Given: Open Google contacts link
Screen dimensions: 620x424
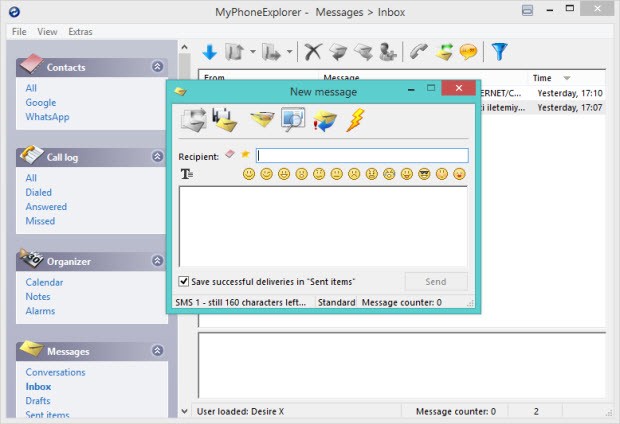Looking at the screenshot, I should tap(41, 102).
